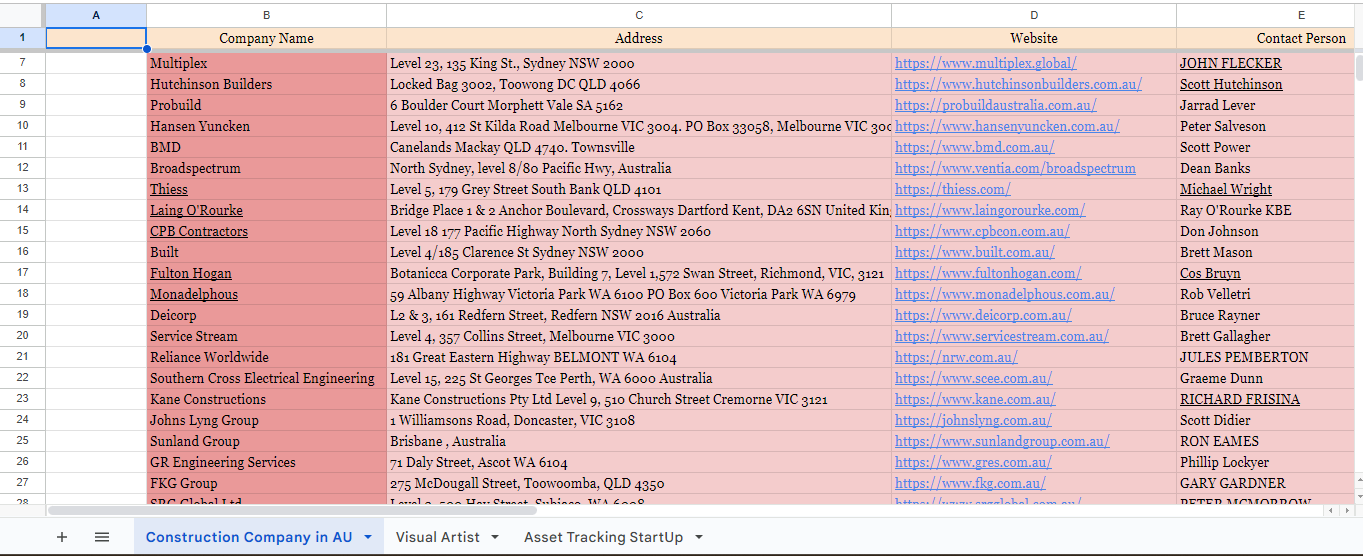The height and width of the screenshot is (556, 1363).
Task: Open Construction Company in AU tab dropdown arrow
Action: [368, 537]
